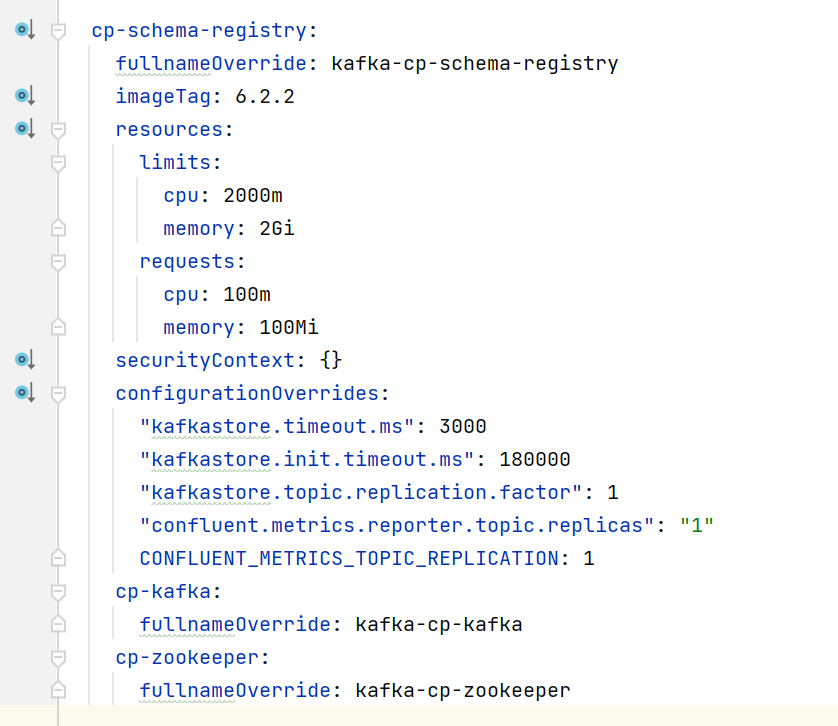Viewport: 838px width, 726px height.
Task: Collapse the cp-kafka section fold marker
Action: tap(58, 590)
